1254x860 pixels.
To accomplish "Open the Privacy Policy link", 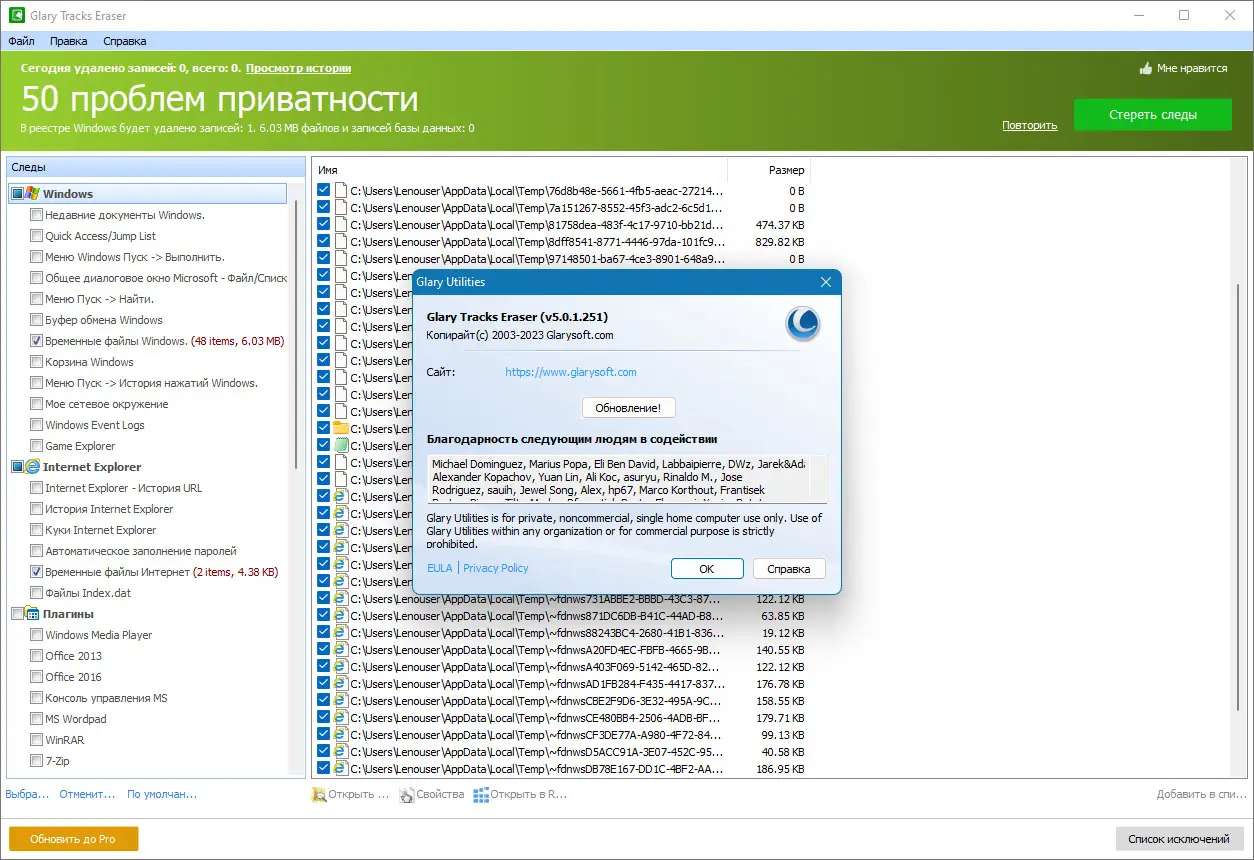I will [x=496, y=568].
